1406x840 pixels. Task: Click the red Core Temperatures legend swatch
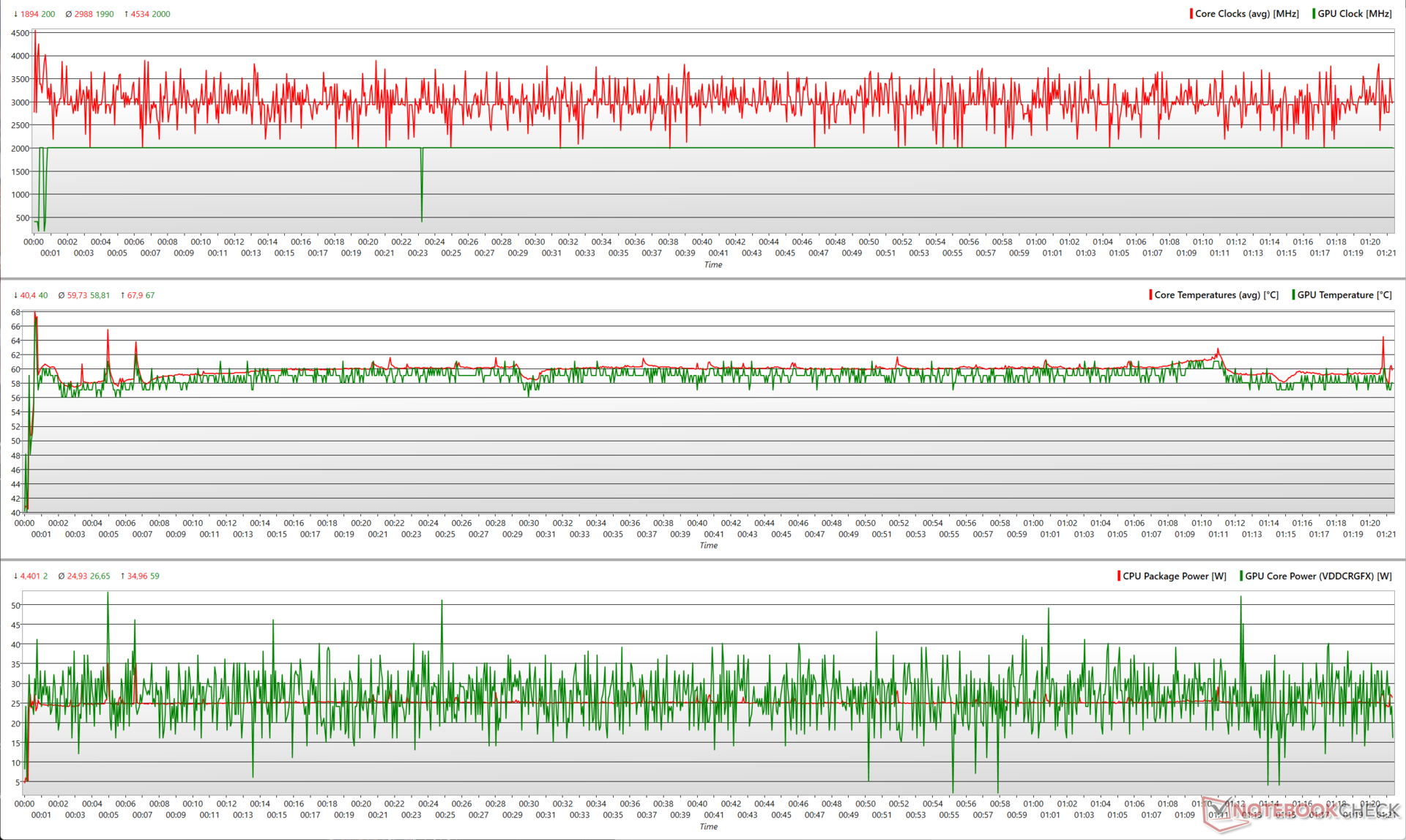[x=1150, y=295]
